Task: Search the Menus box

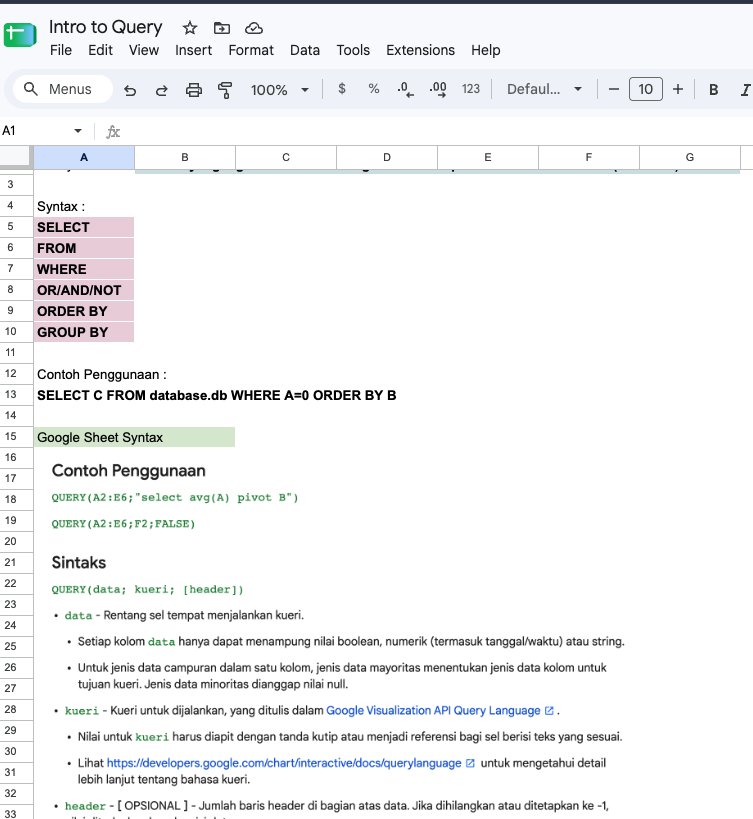Action: pyautogui.click(x=63, y=89)
